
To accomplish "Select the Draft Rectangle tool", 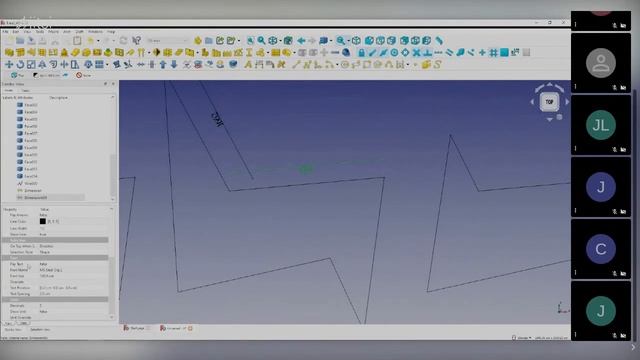I will point(367,64).
